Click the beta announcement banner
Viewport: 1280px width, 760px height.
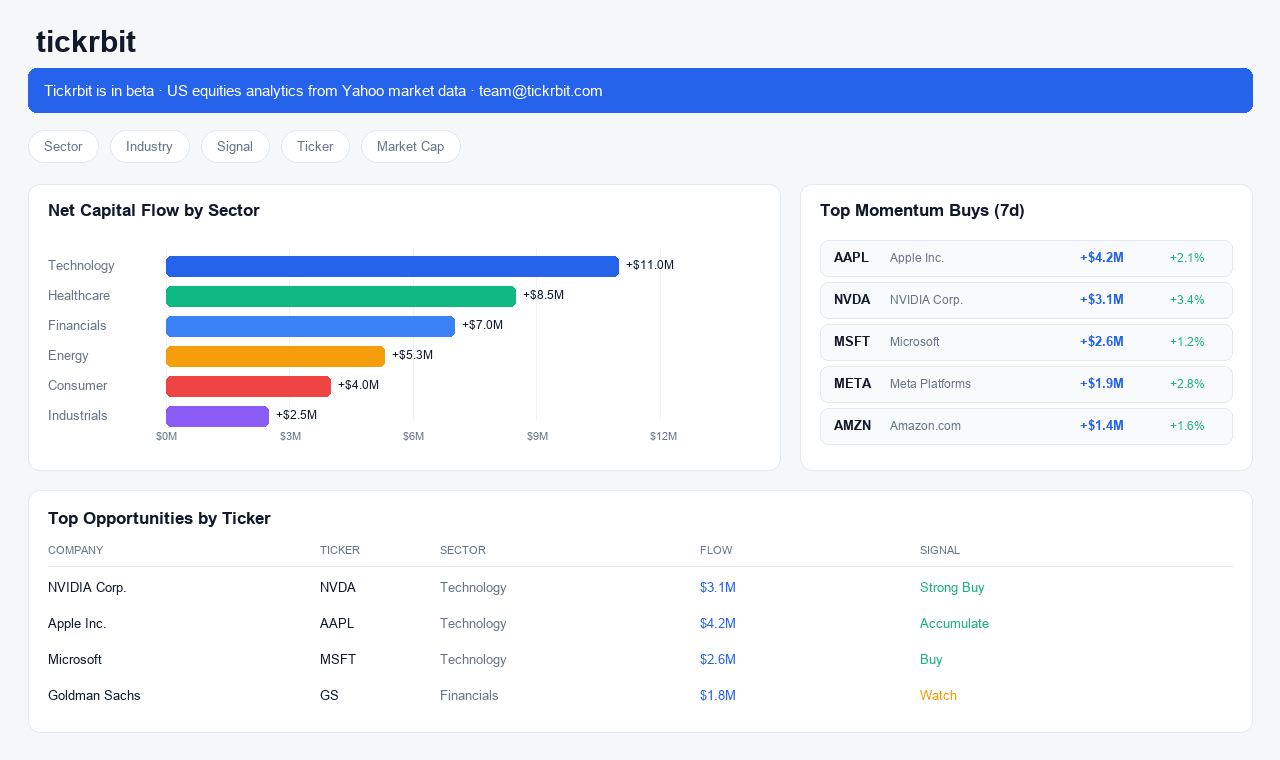click(640, 90)
